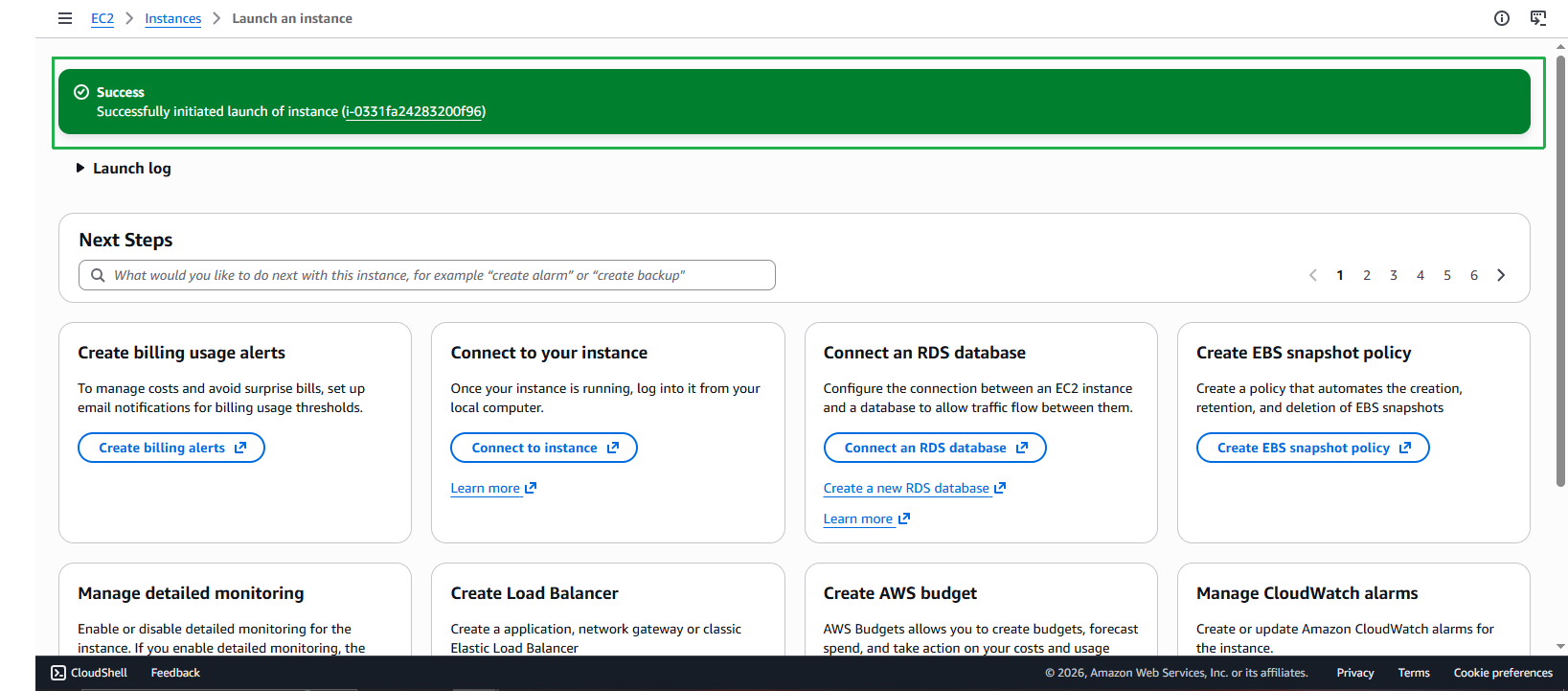Image resolution: width=1568 pixels, height=691 pixels.
Task: Open the info panel icon
Action: click(x=1502, y=18)
